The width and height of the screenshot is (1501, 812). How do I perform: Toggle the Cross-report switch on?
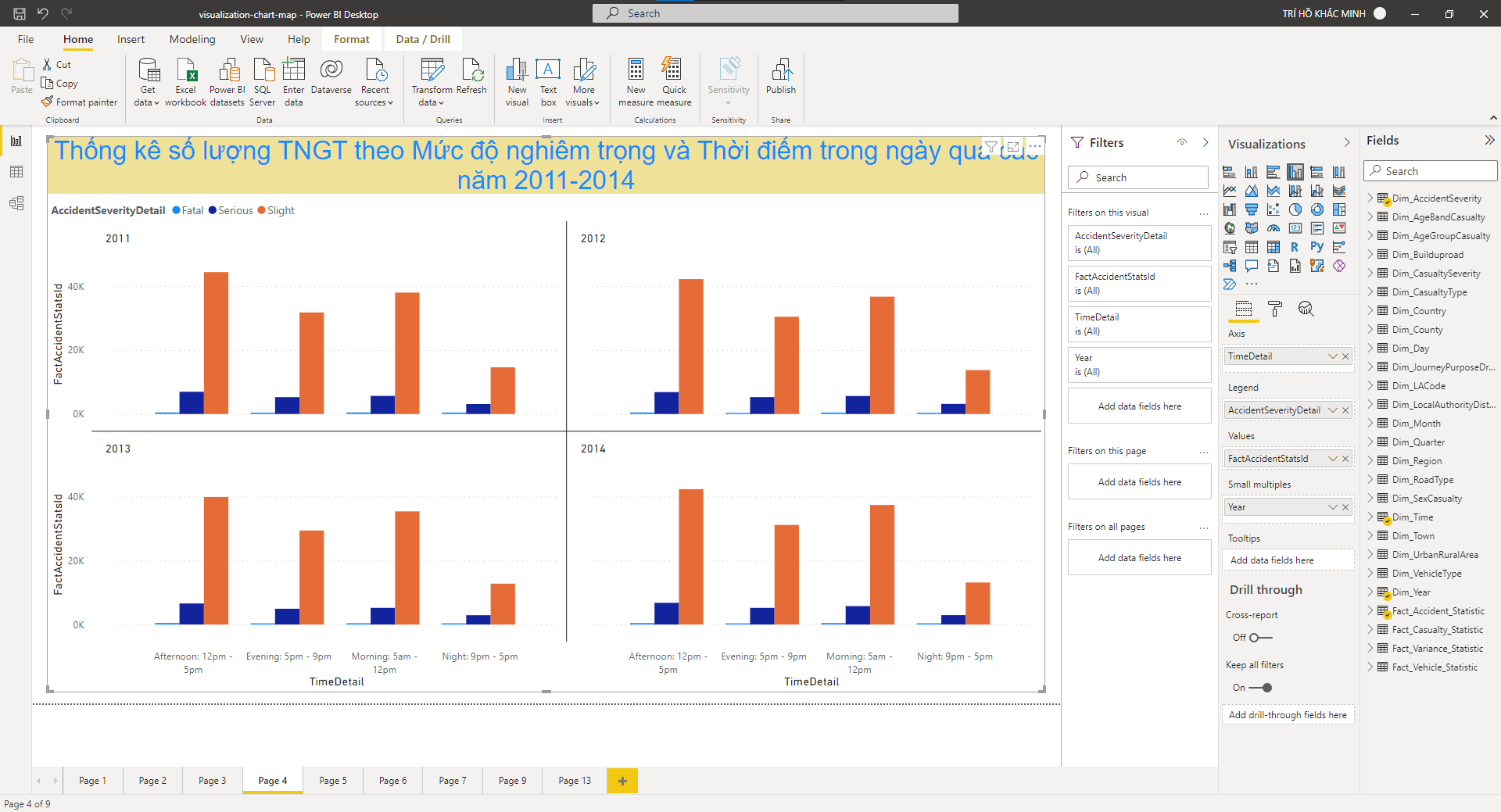1260,638
